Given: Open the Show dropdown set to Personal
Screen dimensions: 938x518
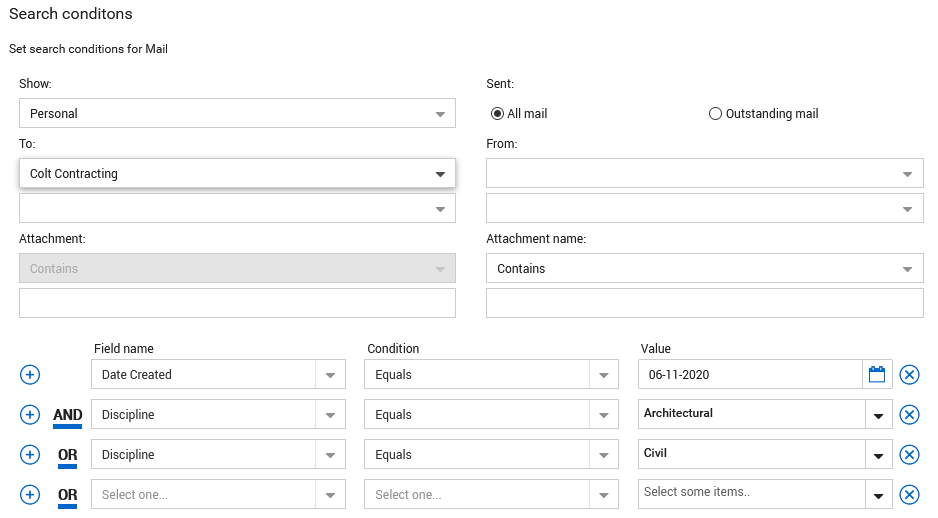Looking at the screenshot, I should [x=237, y=113].
